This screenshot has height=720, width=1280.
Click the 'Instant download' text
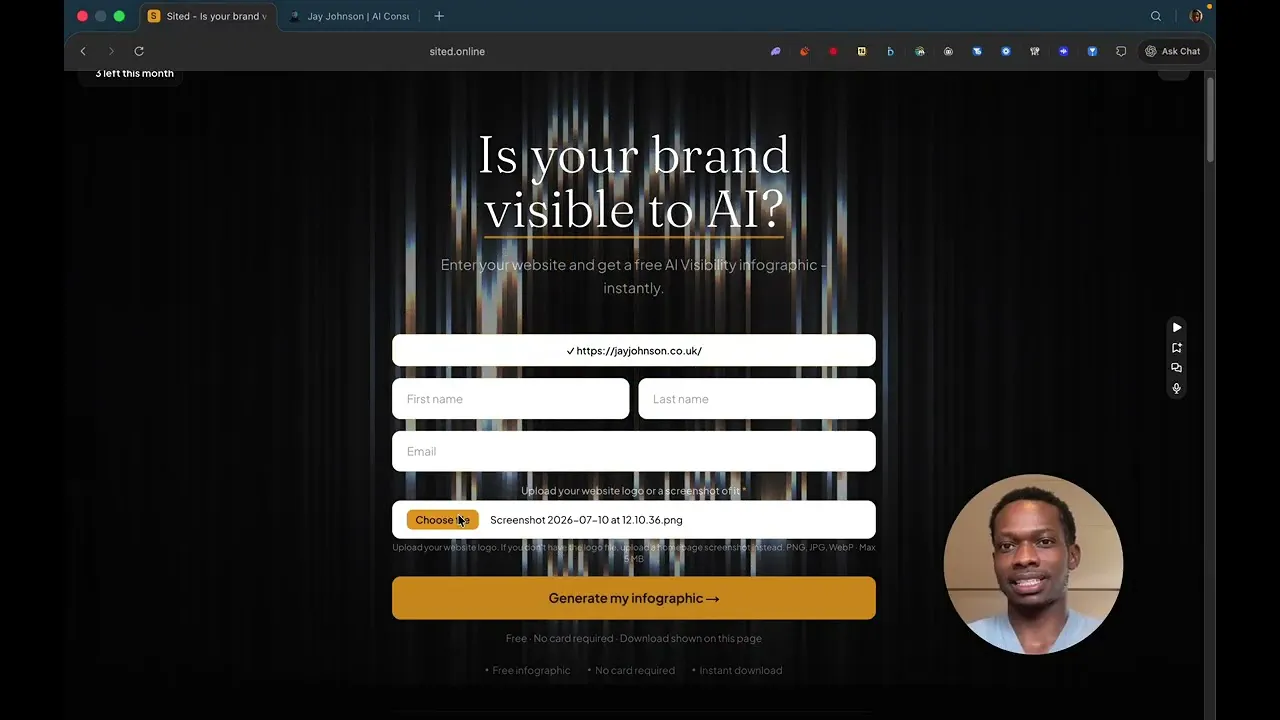[x=741, y=670]
